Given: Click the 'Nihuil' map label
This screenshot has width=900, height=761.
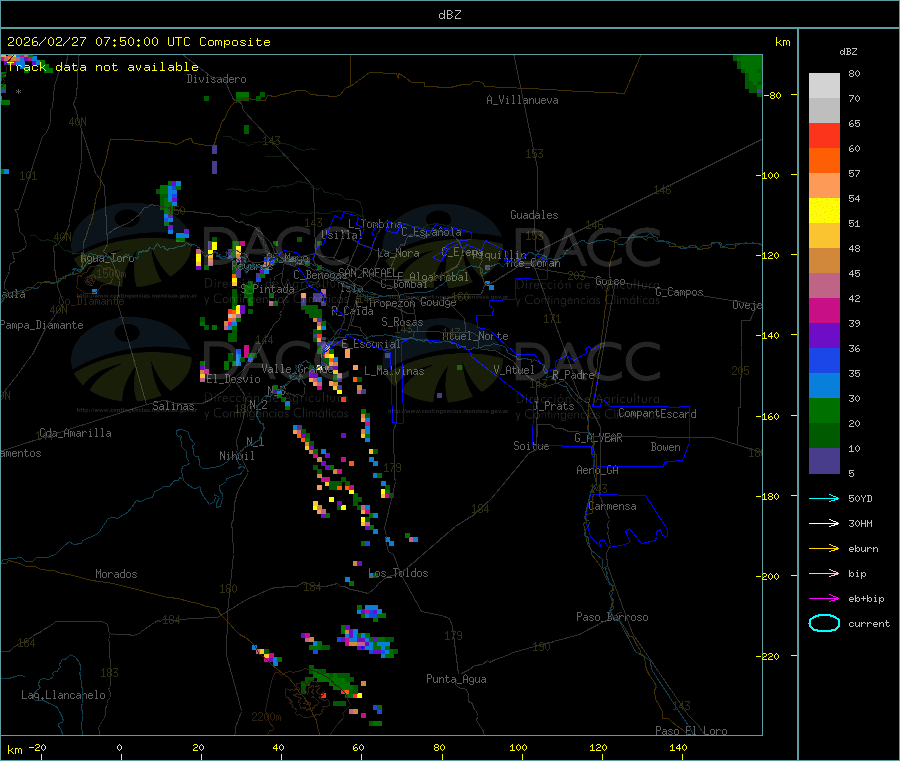Looking at the screenshot, I should [236, 456].
